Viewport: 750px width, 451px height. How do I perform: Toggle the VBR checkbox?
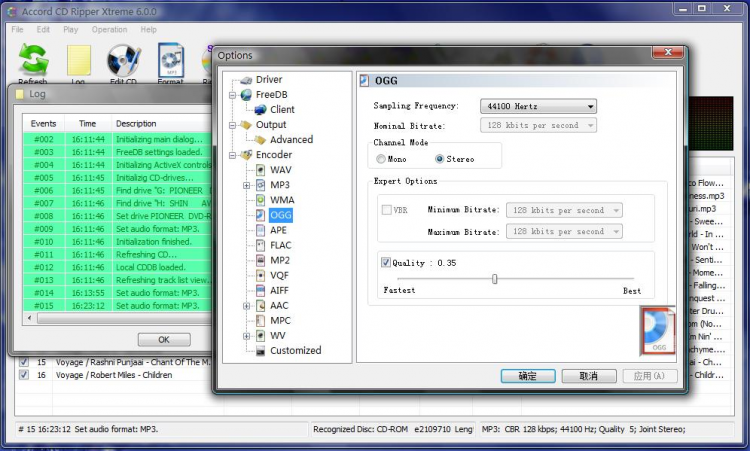pos(386,210)
